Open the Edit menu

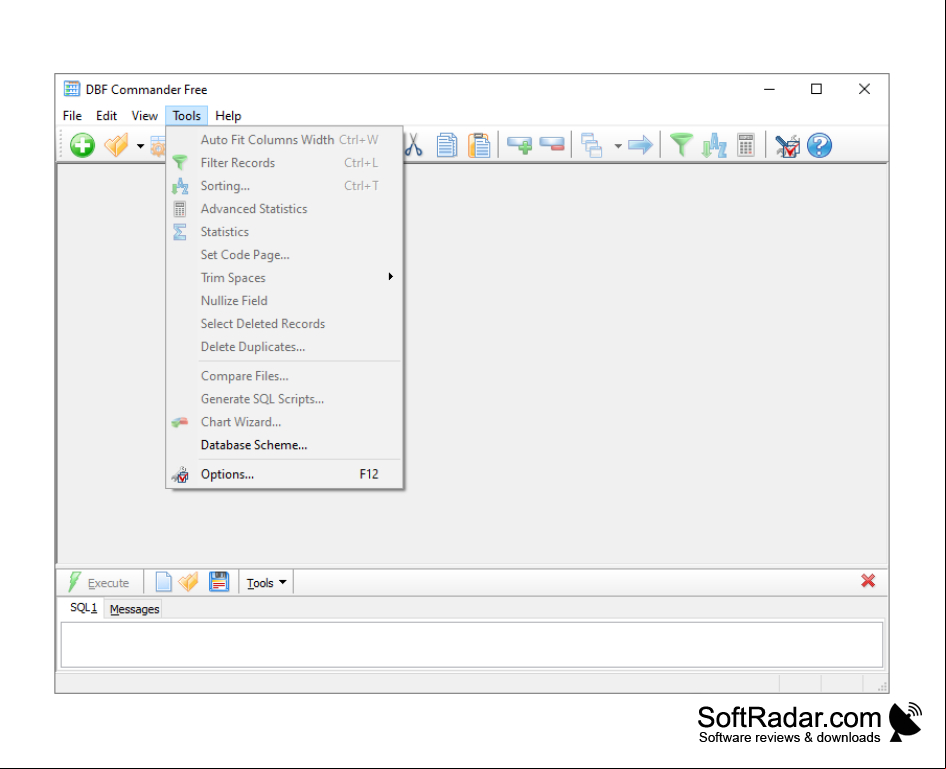pyautogui.click(x=106, y=116)
